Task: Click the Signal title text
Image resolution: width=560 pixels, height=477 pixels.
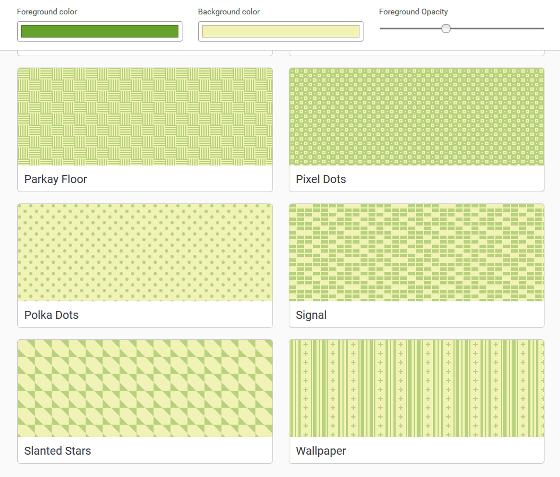Action: pos(311,315)
